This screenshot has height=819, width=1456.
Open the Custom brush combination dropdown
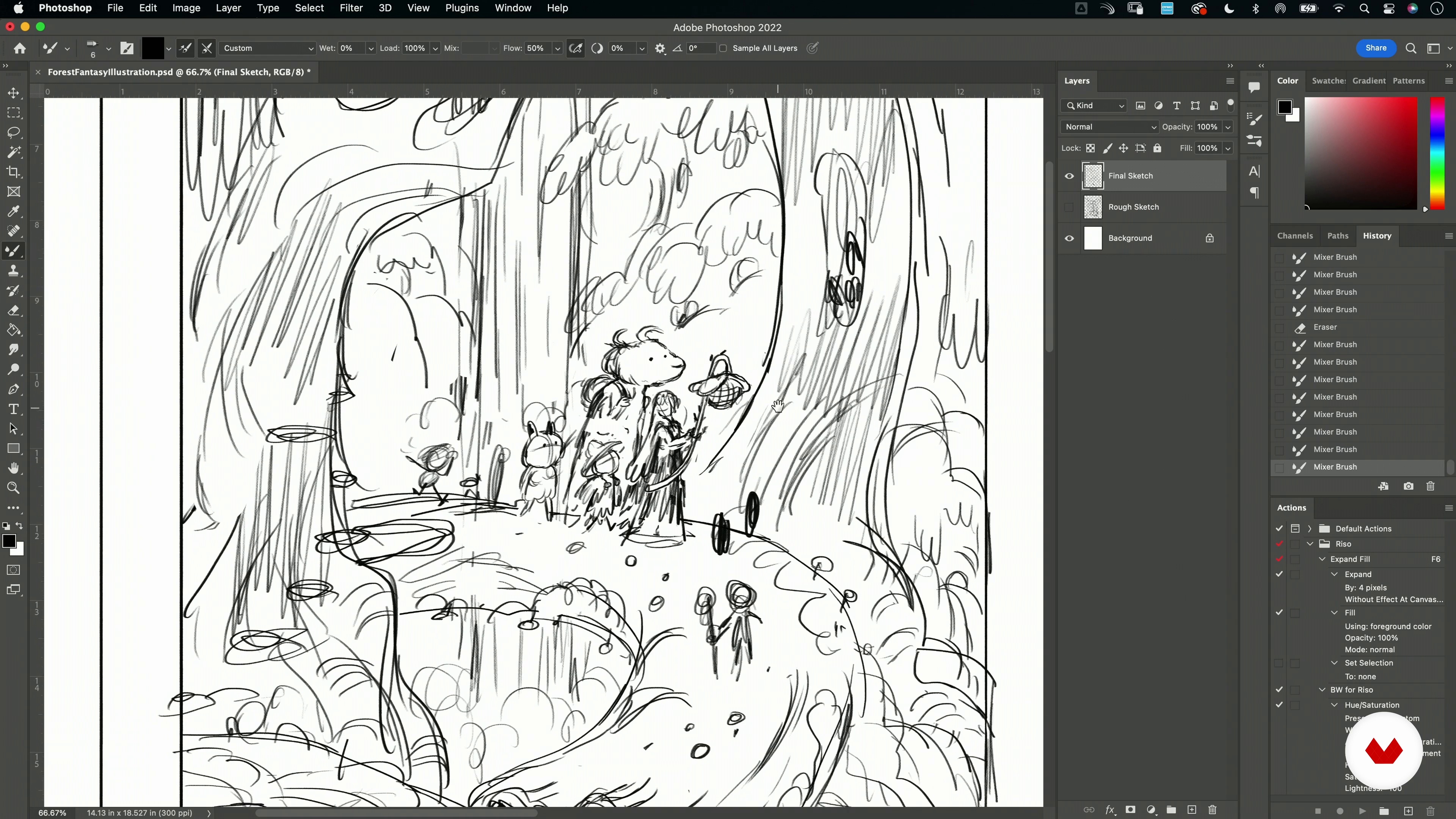267,49
